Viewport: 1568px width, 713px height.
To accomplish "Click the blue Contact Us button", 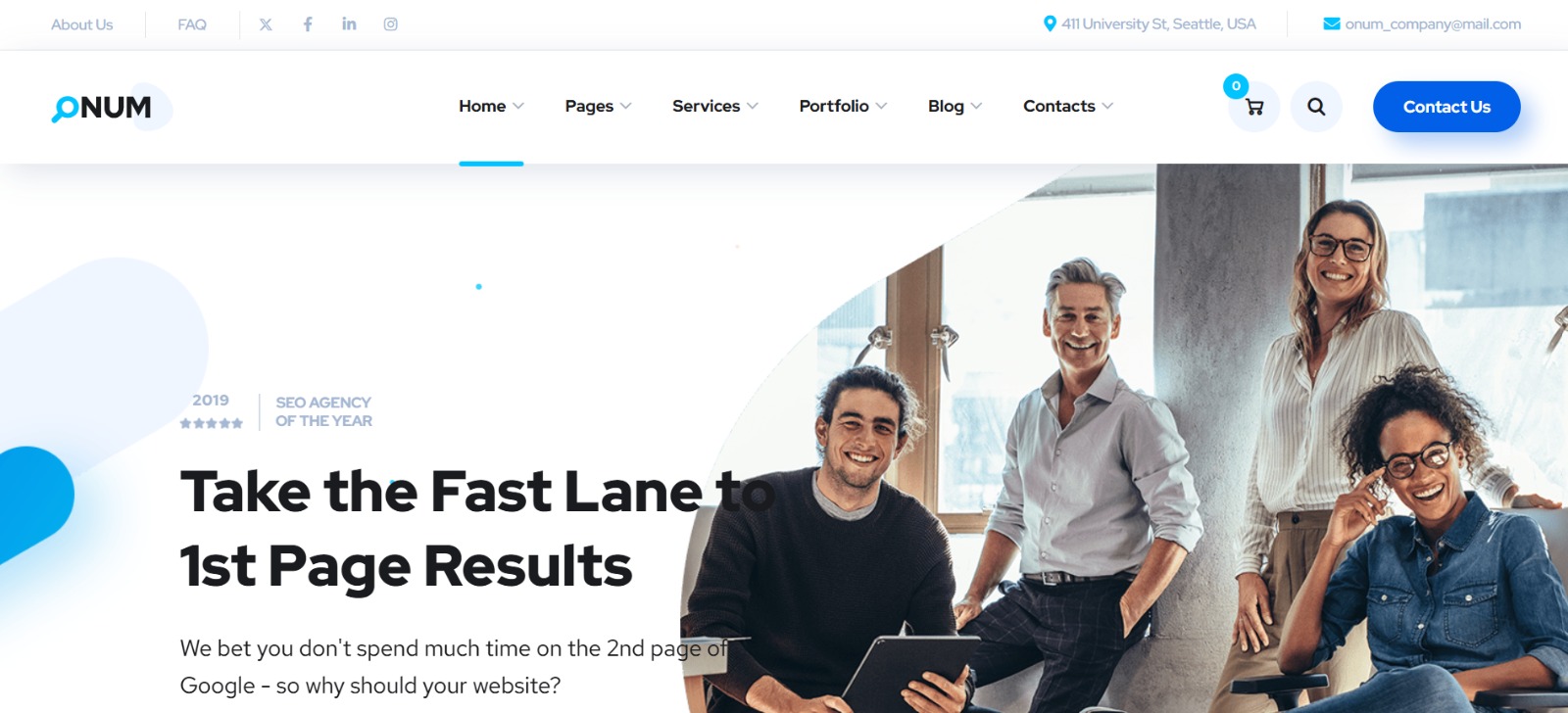I will coord(1446,107).
